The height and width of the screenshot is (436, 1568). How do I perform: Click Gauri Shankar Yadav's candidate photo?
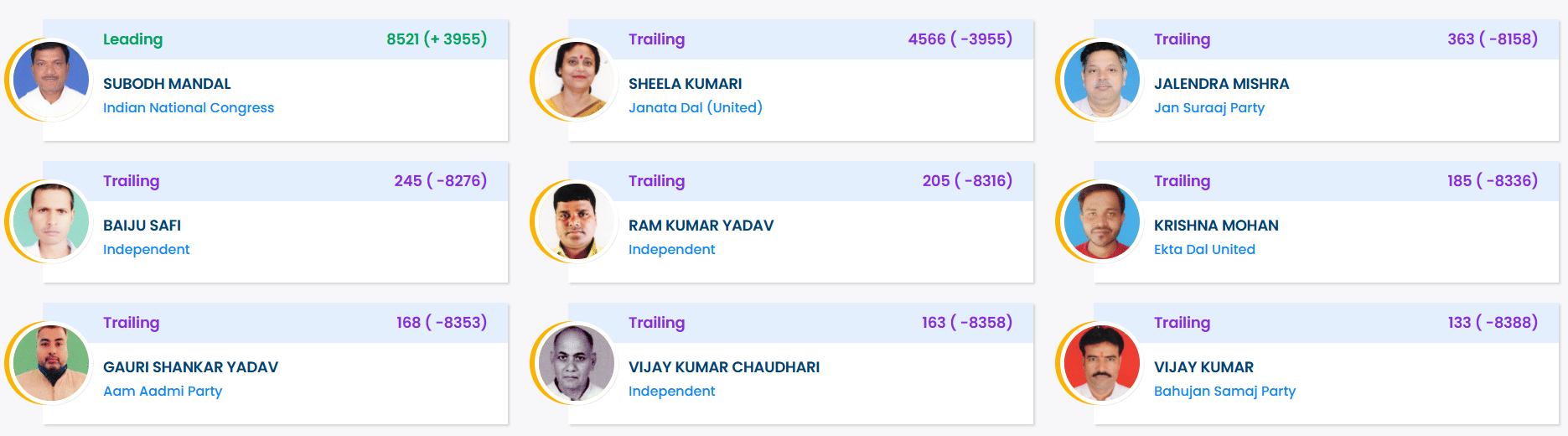tap(51, 363)
